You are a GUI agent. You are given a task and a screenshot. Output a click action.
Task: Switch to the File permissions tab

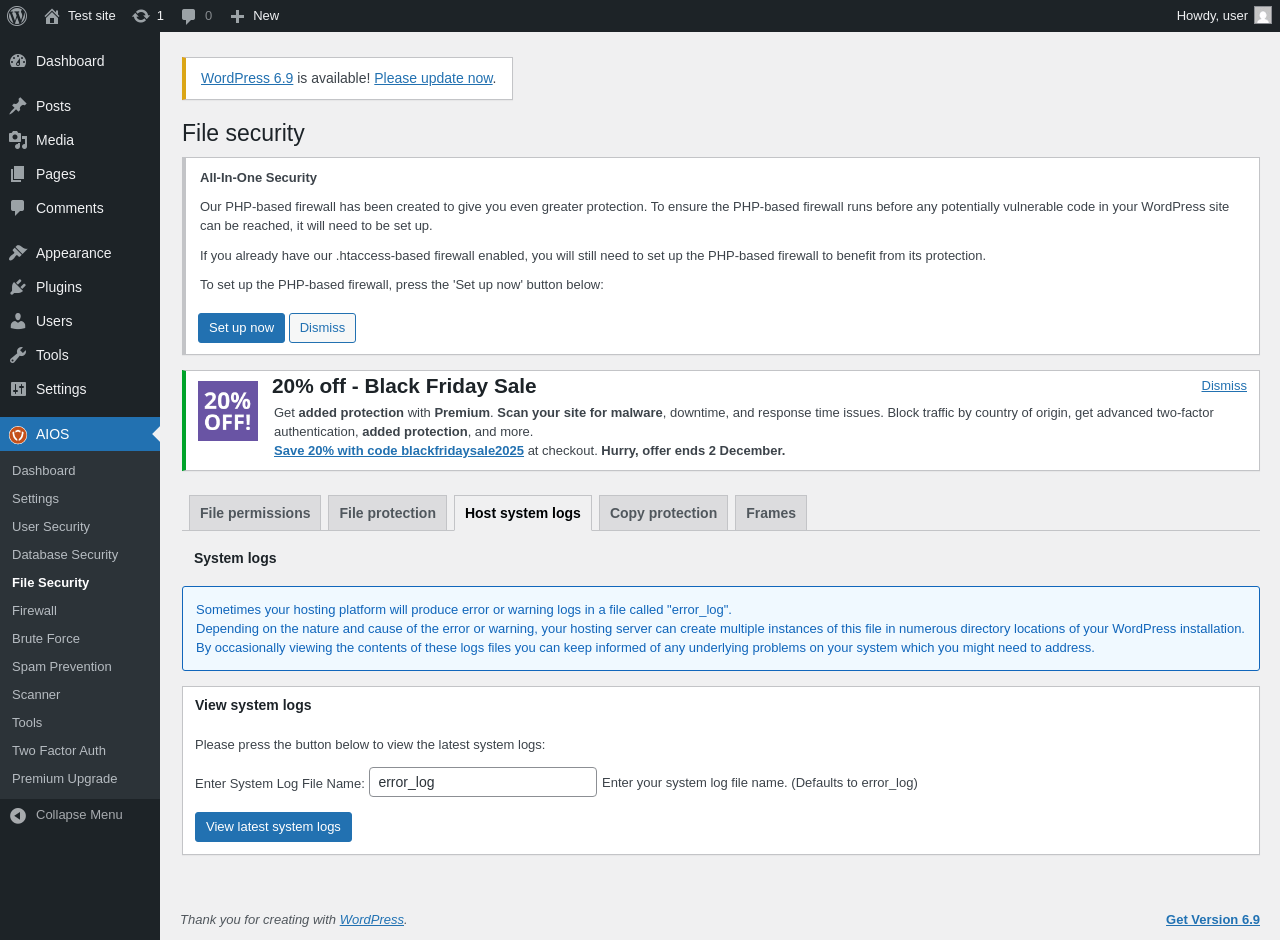click(x=255, y=513)
